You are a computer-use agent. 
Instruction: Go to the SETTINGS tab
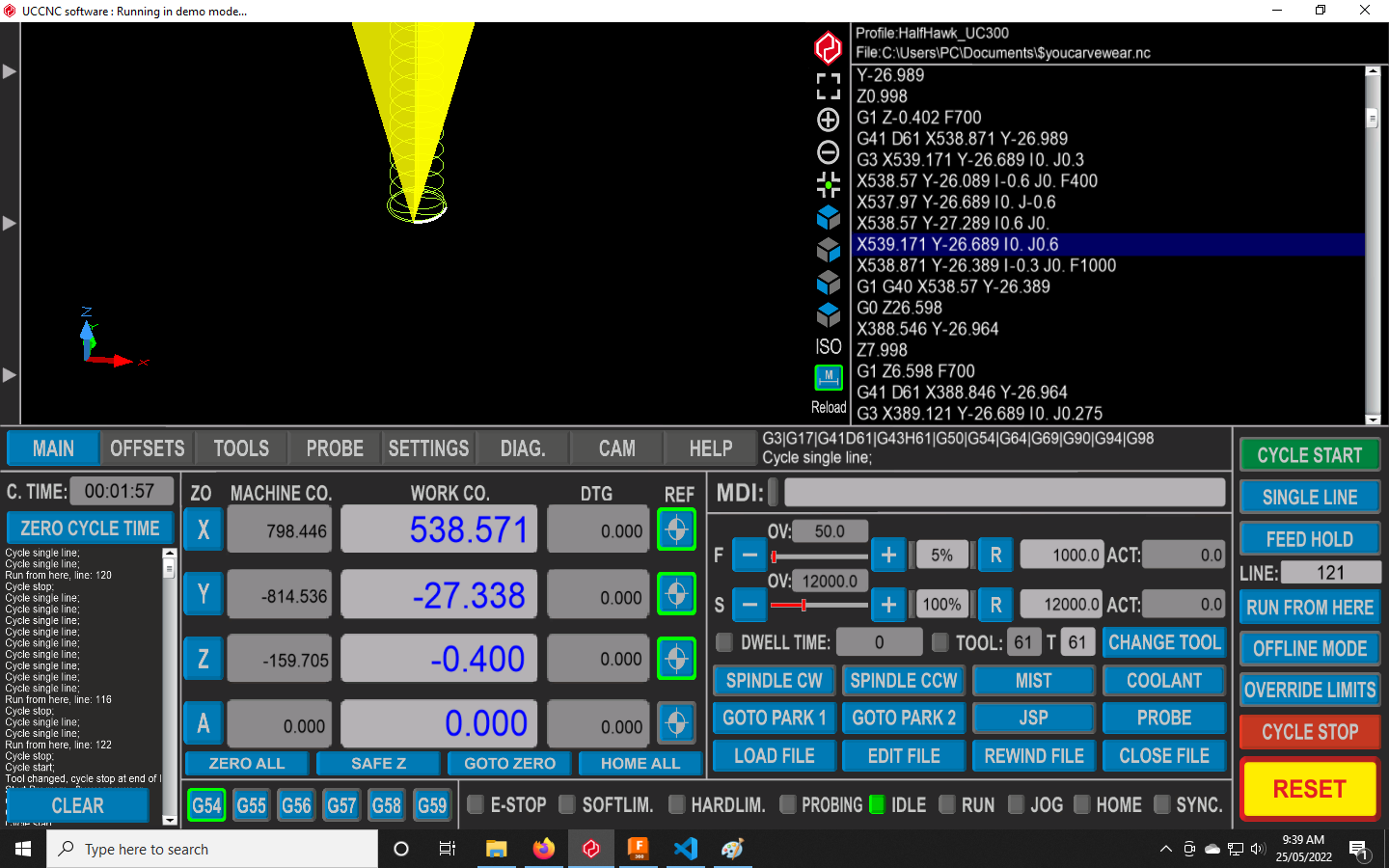[428, 448]
